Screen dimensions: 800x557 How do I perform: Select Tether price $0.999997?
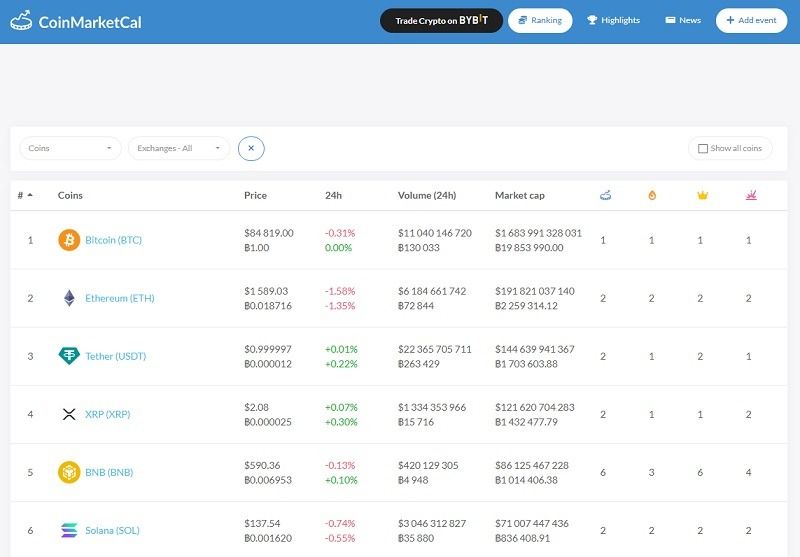[267, 349]
